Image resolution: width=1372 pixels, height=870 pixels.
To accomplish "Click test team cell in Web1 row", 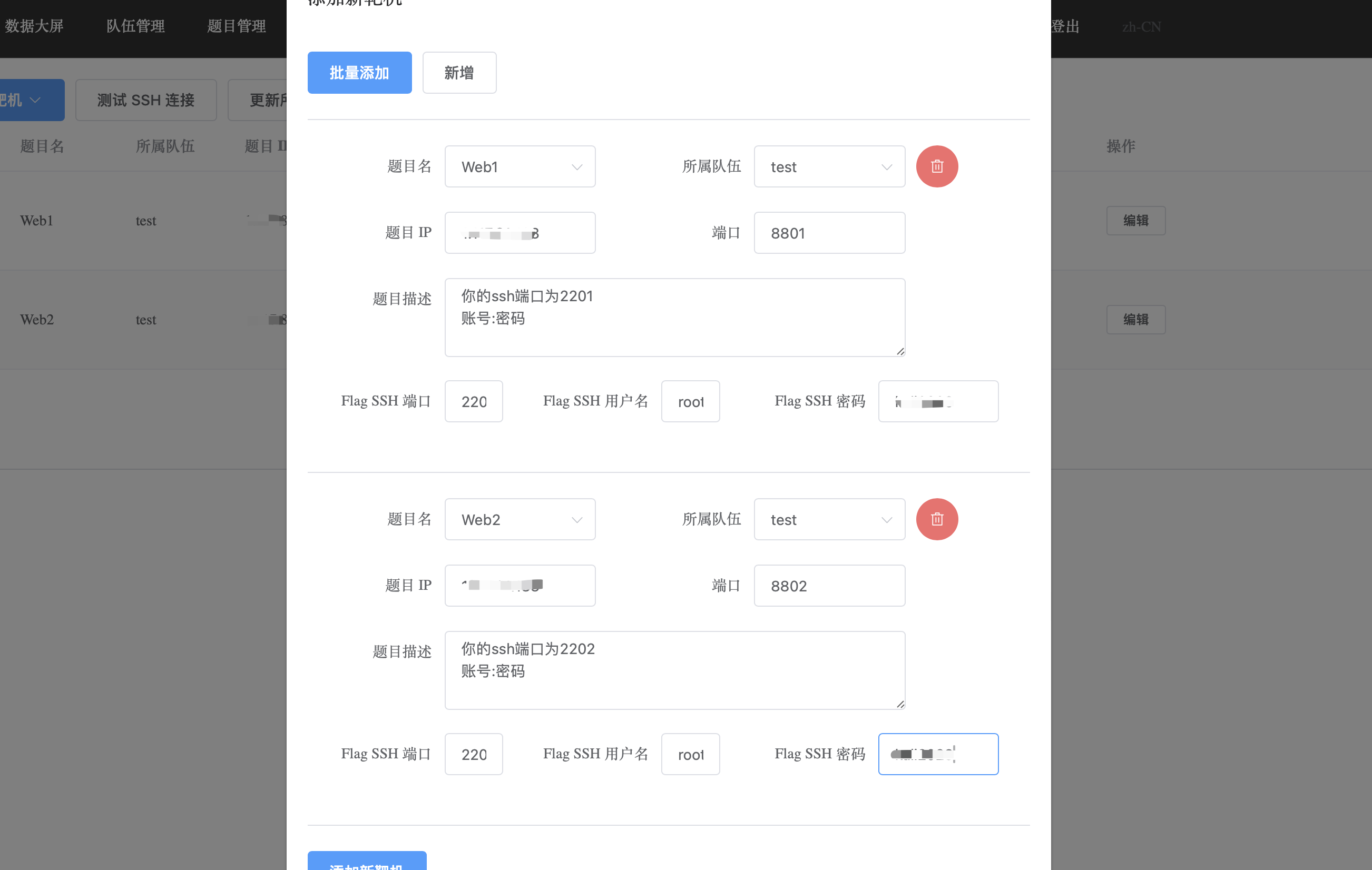I will pos(146,221).
